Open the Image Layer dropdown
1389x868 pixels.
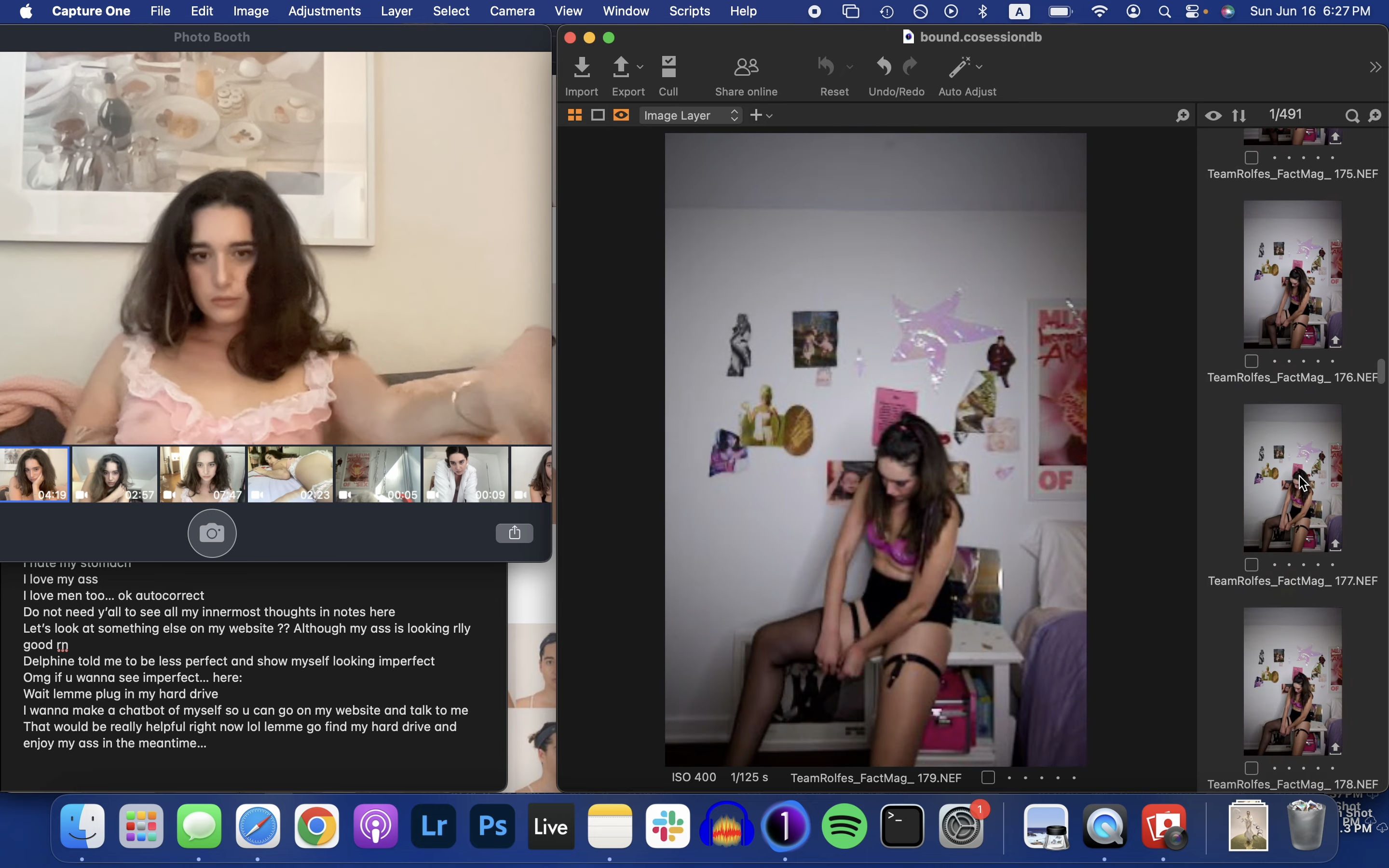691,115
